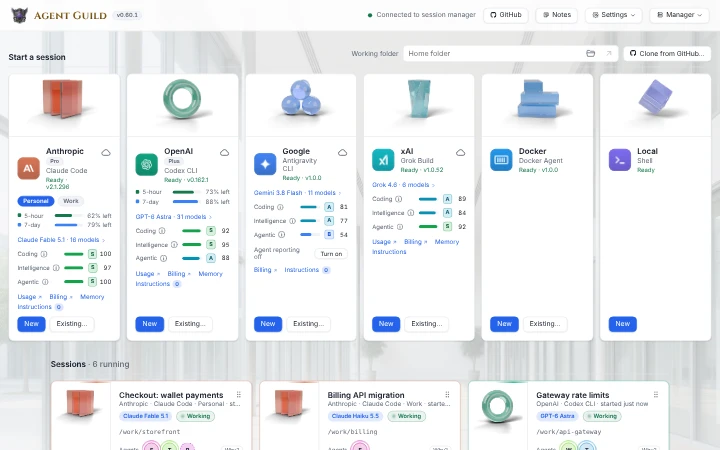Start a New Local shell session
This screenshot has width=720, height=450.
623,324
